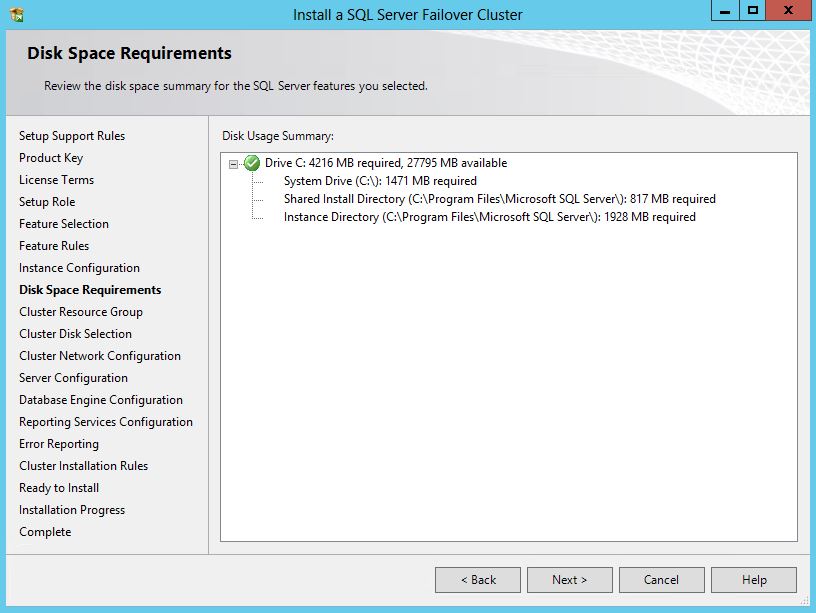Select the Shared Install Directory row
Image resolution: width=816 pixels, height=613 pixels.
point(500,199)
